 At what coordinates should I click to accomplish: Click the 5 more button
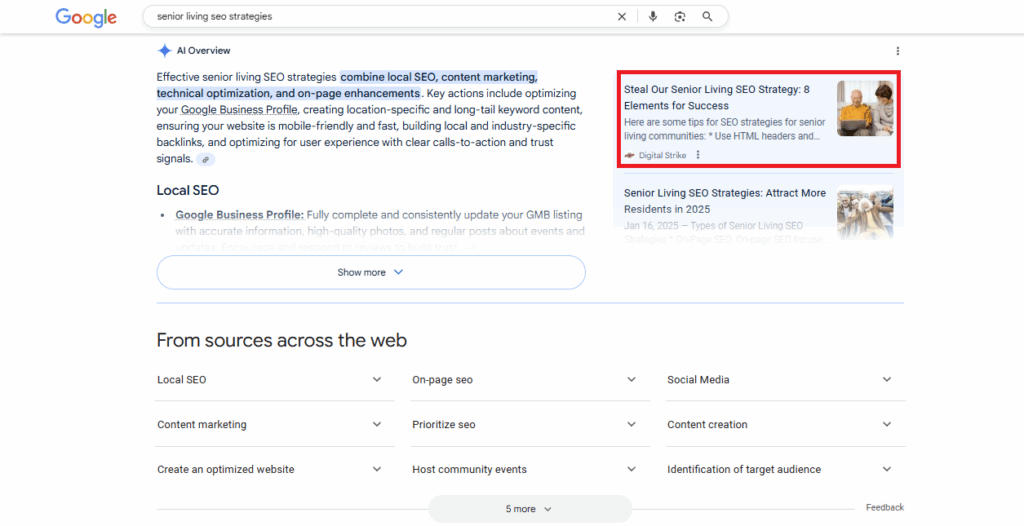click(529, 509)
